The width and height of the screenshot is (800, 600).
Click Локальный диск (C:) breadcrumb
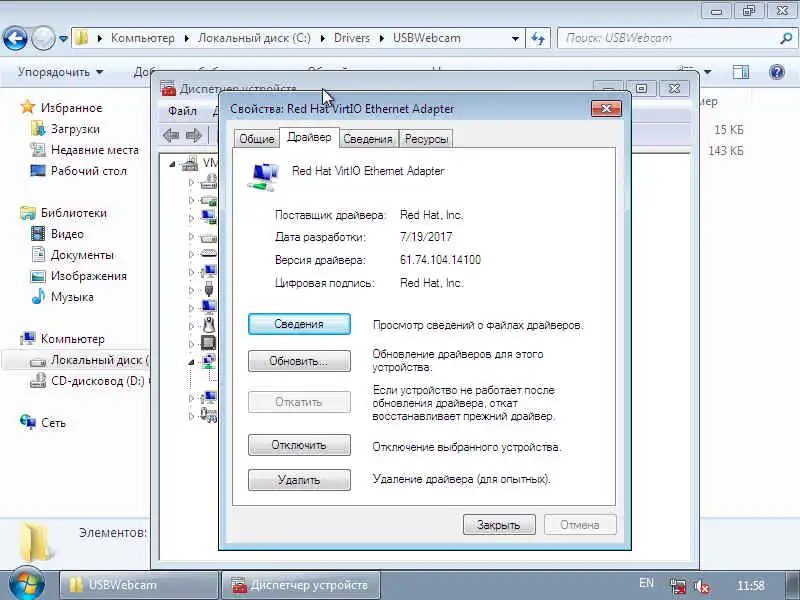tap(254, 38)
